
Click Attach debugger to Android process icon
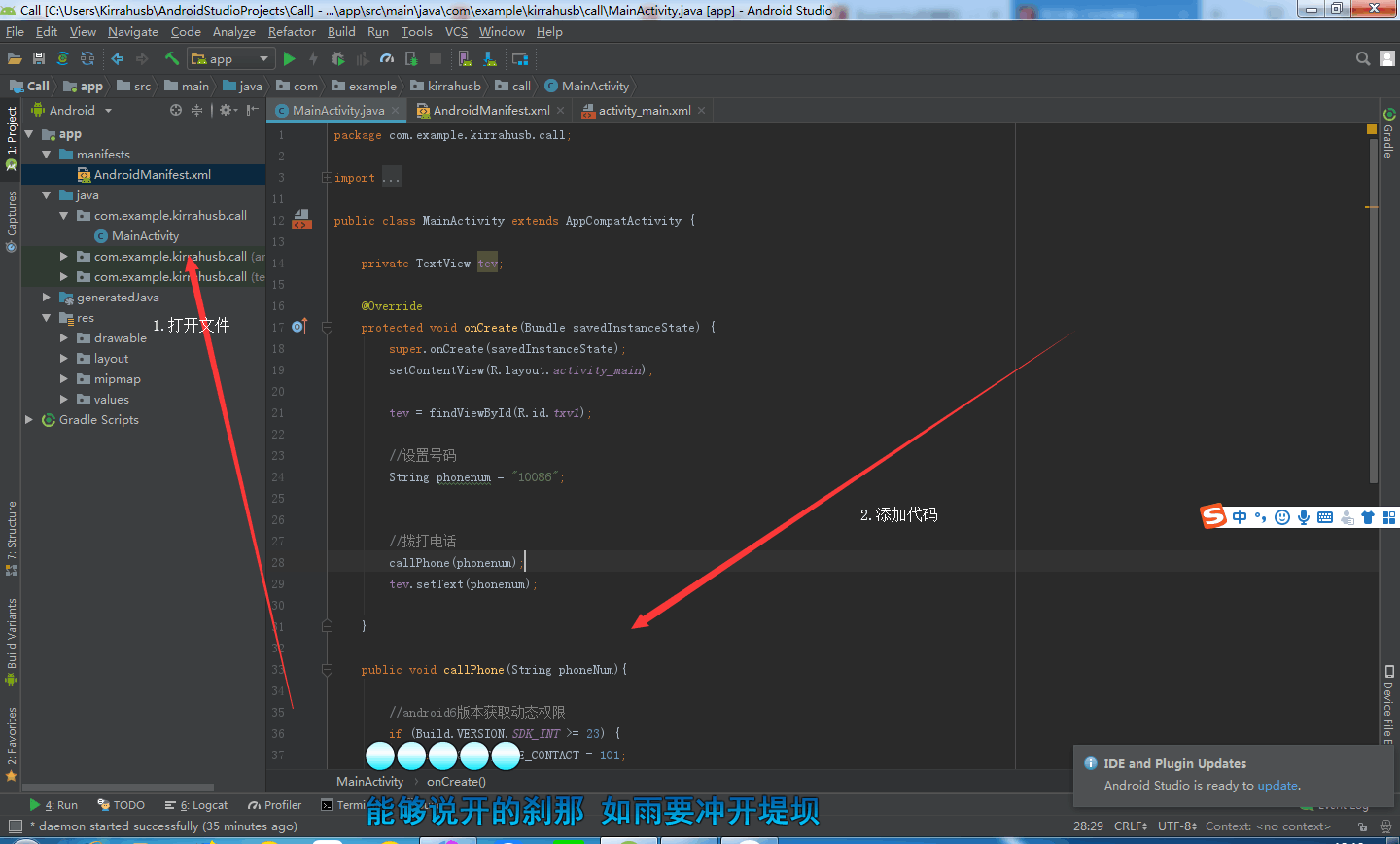point(411,59)
